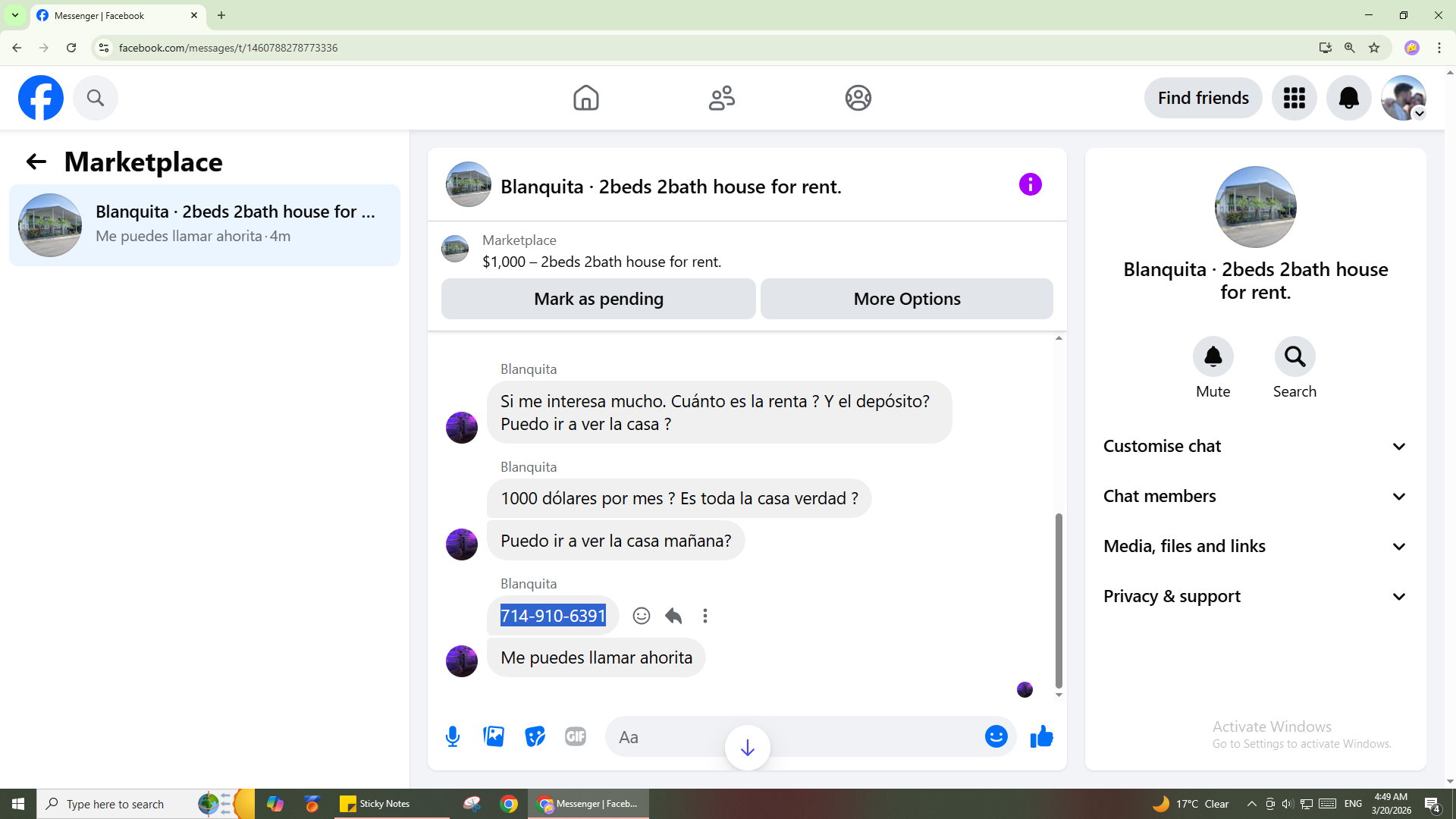The height and width of the screenshot is (819, 1456).
Task: Click the More Options button
Action: pyautogui.click(x=906, y=299)
